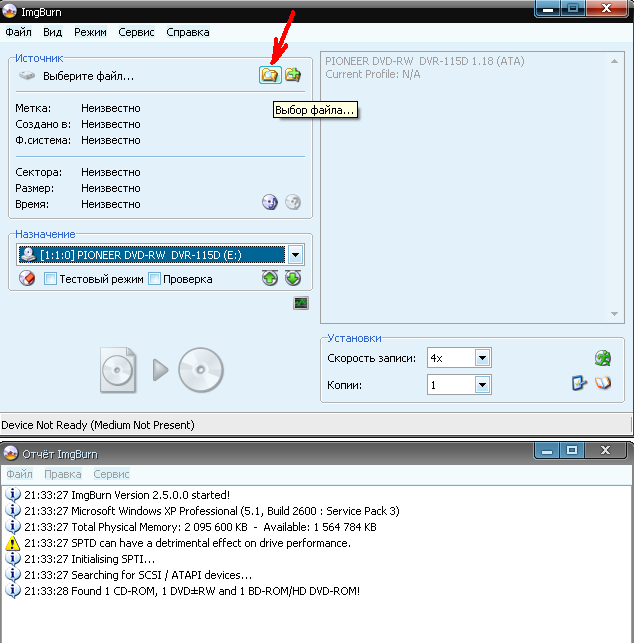Maximize the Отчёт ImgBurn window

pos(572,451)
